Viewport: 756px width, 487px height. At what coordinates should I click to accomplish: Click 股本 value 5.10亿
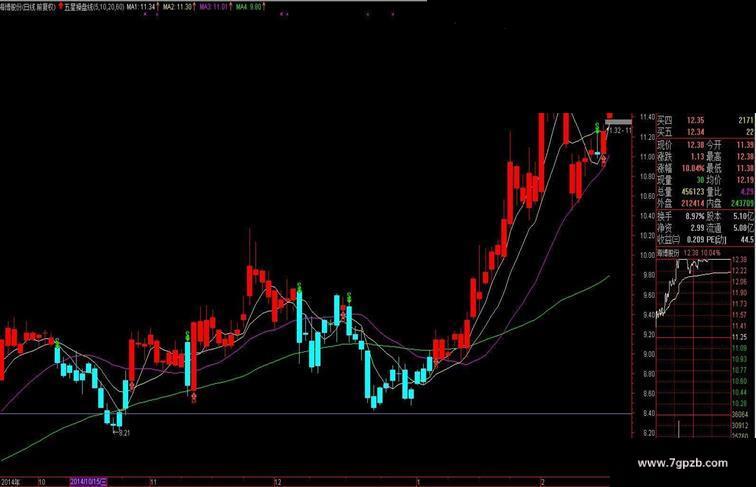click(x=744, y=216)
